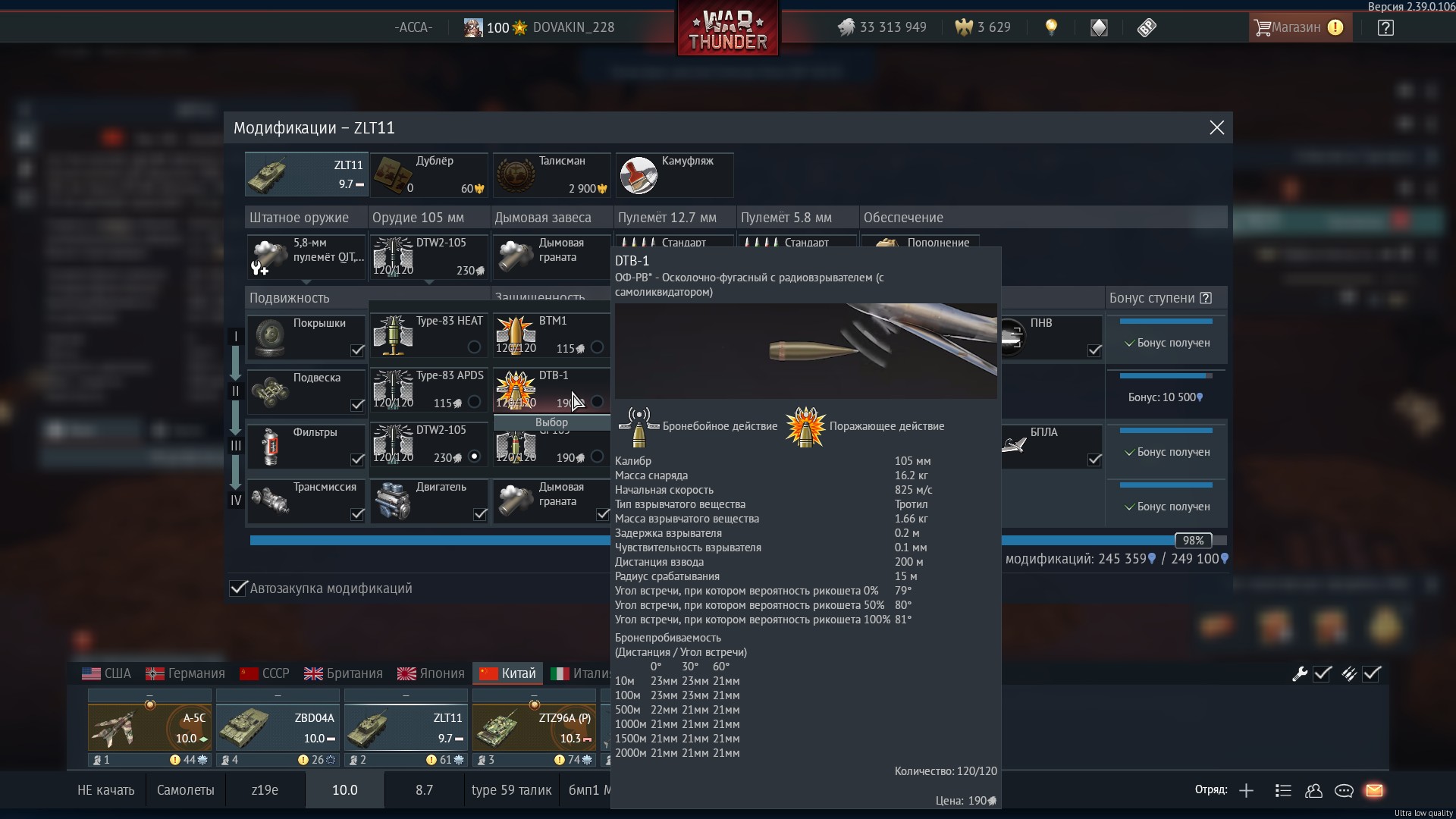1456x819 pixels.
Task: Click the Type-83 HEAT shell icon
Action: pos(393,335)
